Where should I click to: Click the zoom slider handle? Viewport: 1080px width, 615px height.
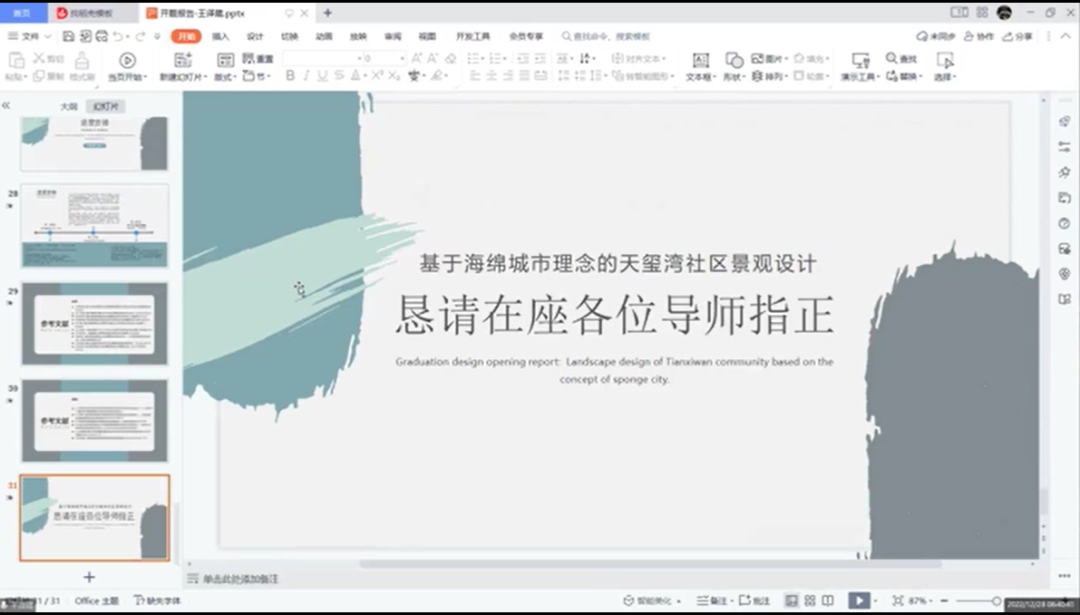pos(996,601)
